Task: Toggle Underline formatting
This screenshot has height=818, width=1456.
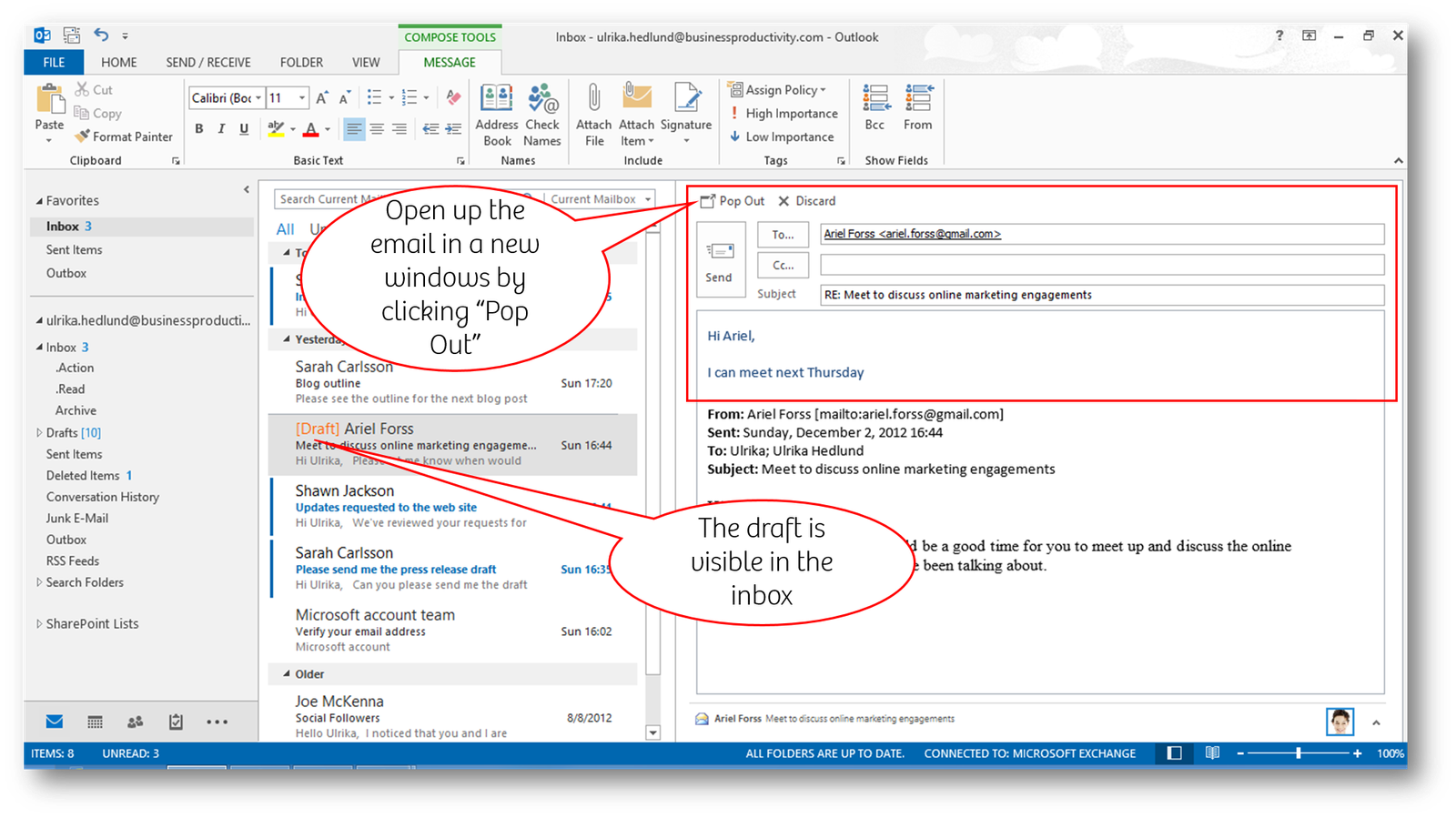Action: (x=244, y=129)
